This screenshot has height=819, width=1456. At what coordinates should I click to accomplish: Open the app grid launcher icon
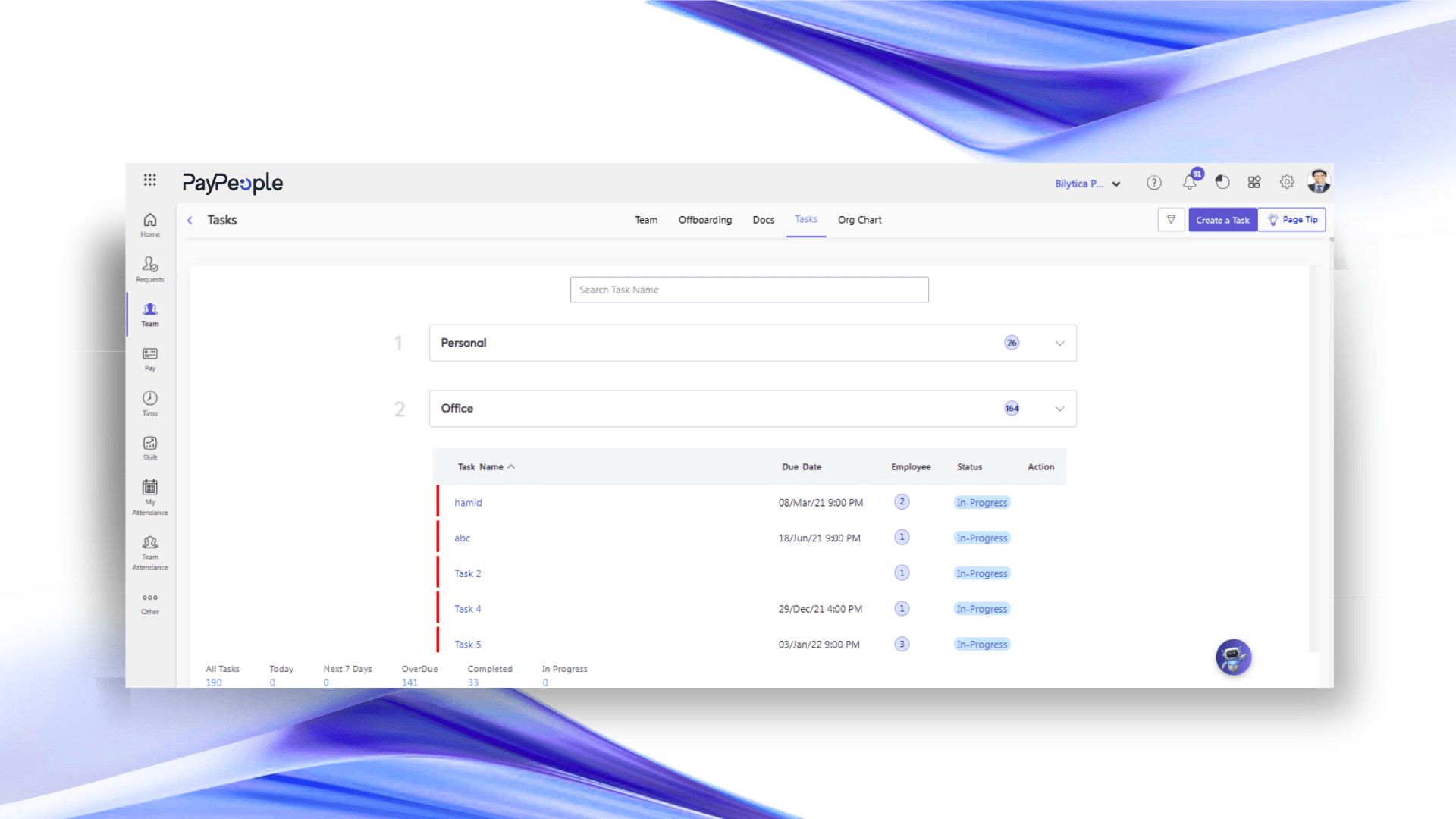click(149, 180)
